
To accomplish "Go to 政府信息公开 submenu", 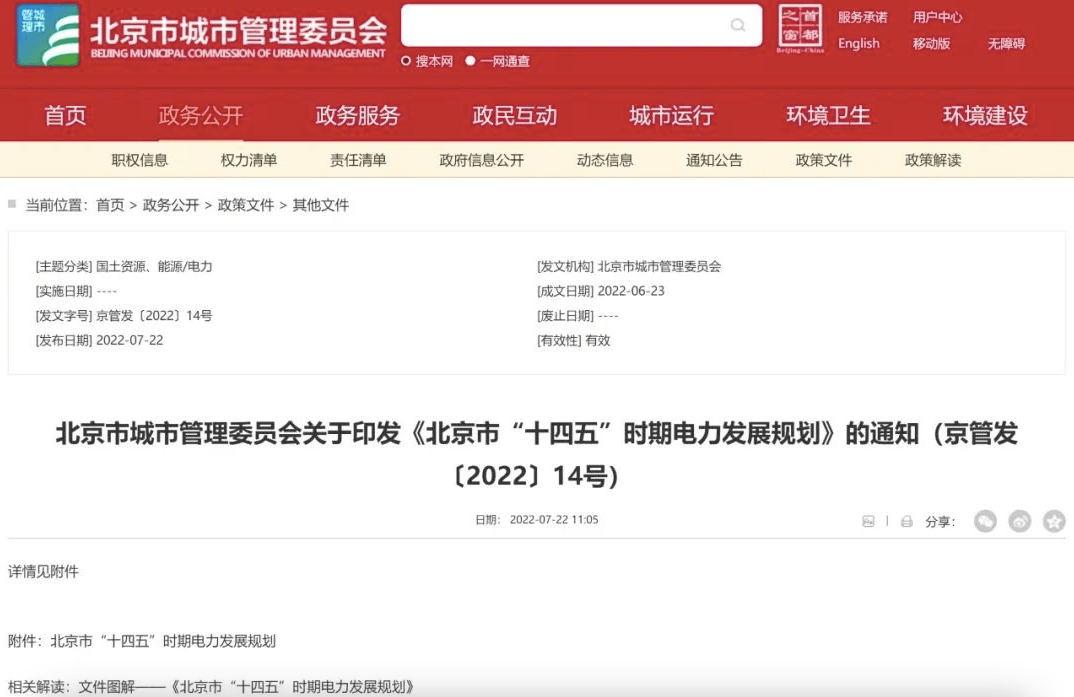I will pyautogui.click(x=482, y=160).
